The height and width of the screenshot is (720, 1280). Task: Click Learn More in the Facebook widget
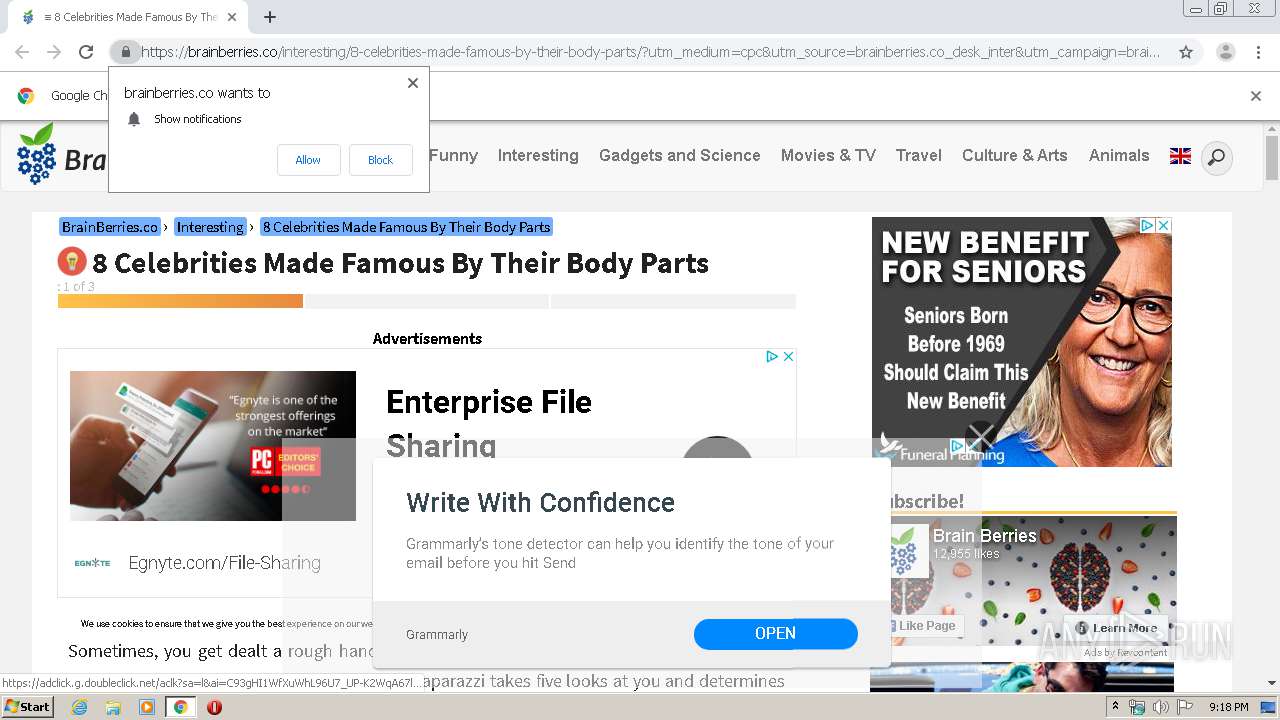1116,628
